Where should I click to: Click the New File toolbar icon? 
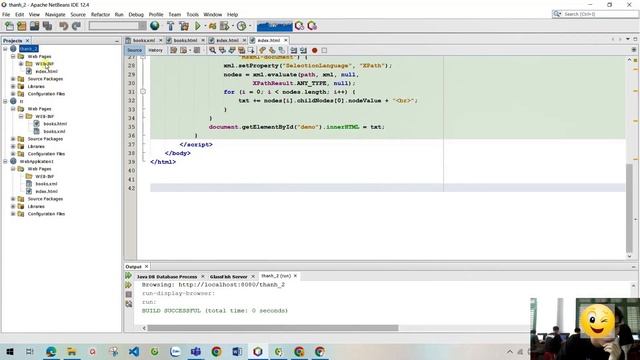(9, 26)
